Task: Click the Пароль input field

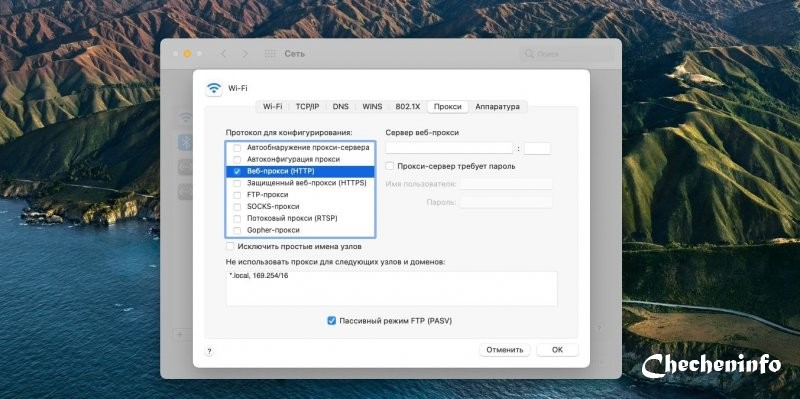Action: click(506, 203)
